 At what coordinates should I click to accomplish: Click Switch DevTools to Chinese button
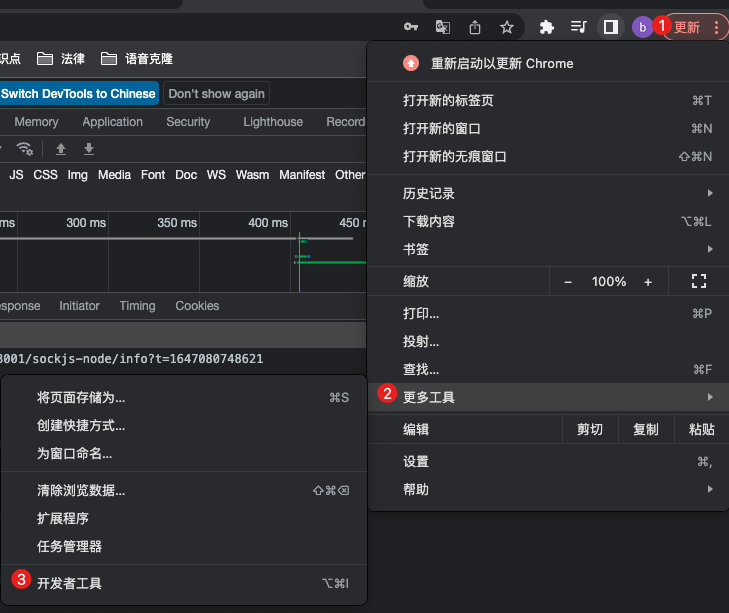(78, 93)
